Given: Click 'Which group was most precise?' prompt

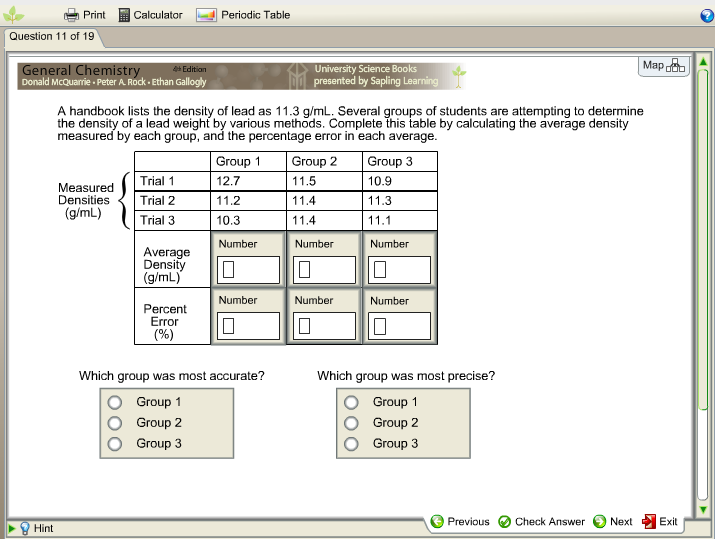Looking at the screenshot, I should click(x=406, y=376).
